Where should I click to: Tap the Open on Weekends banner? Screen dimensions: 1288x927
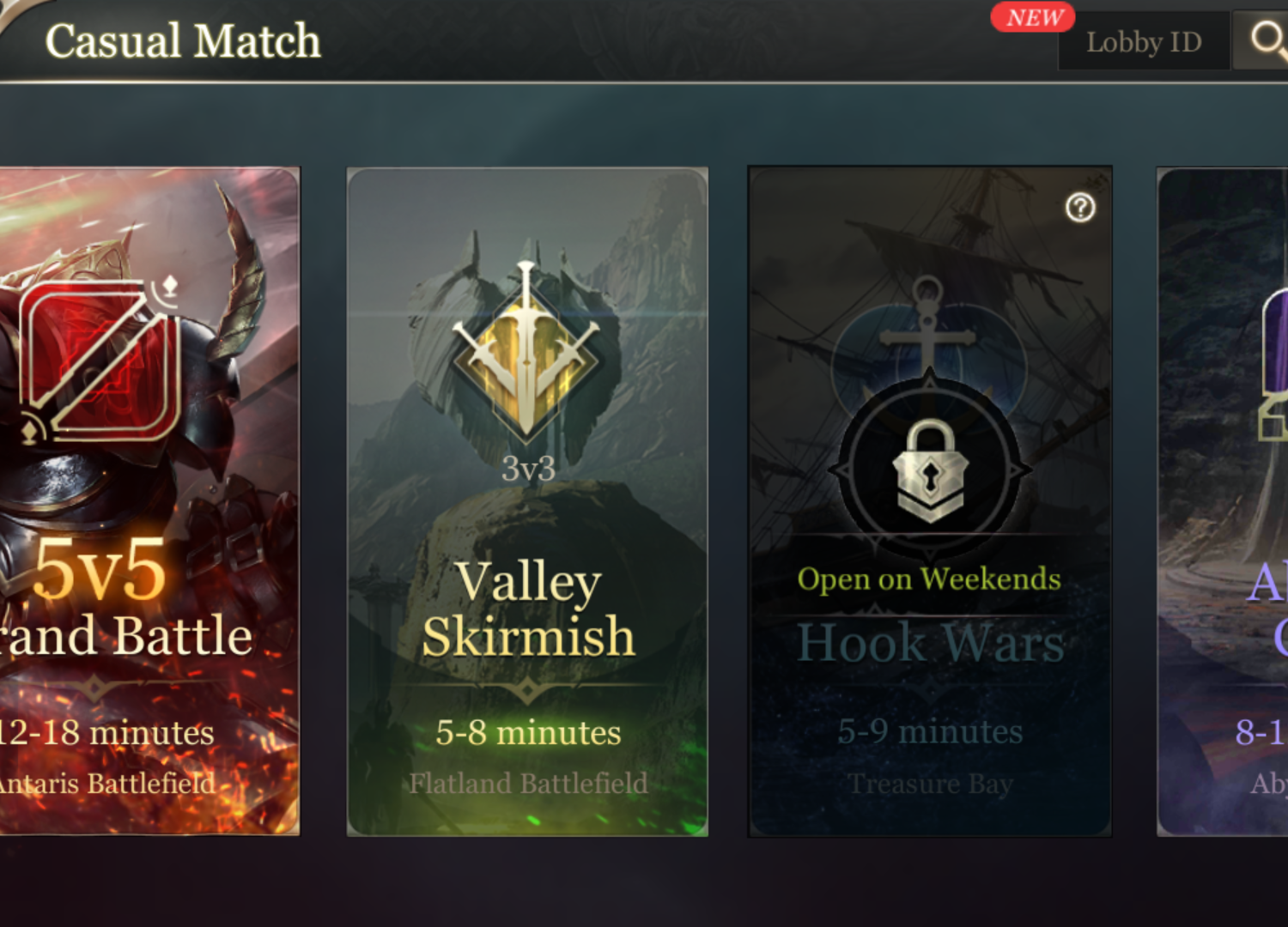[929, 579]
